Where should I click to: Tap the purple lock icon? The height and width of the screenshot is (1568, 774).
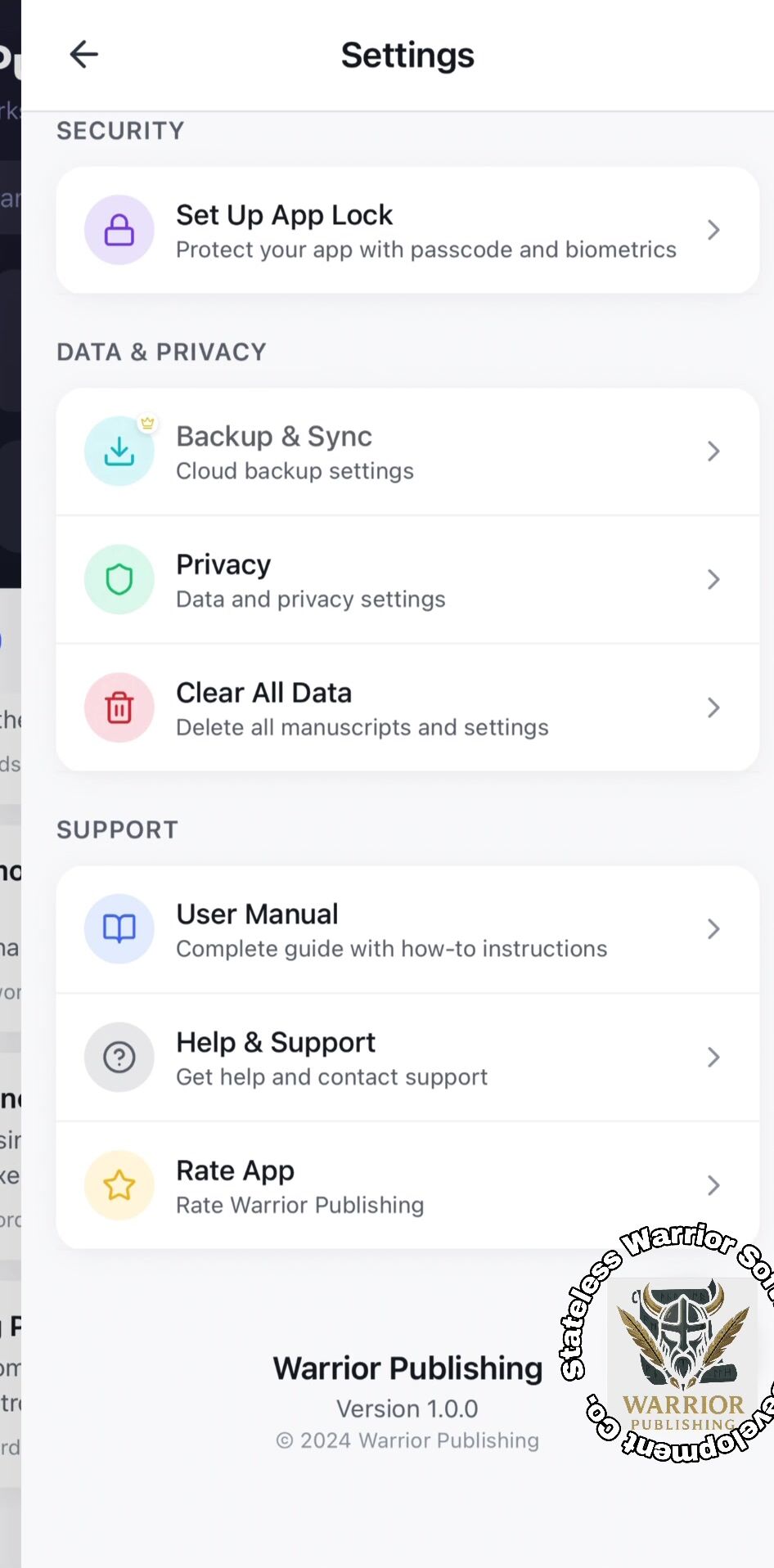[x=119, y=230]
